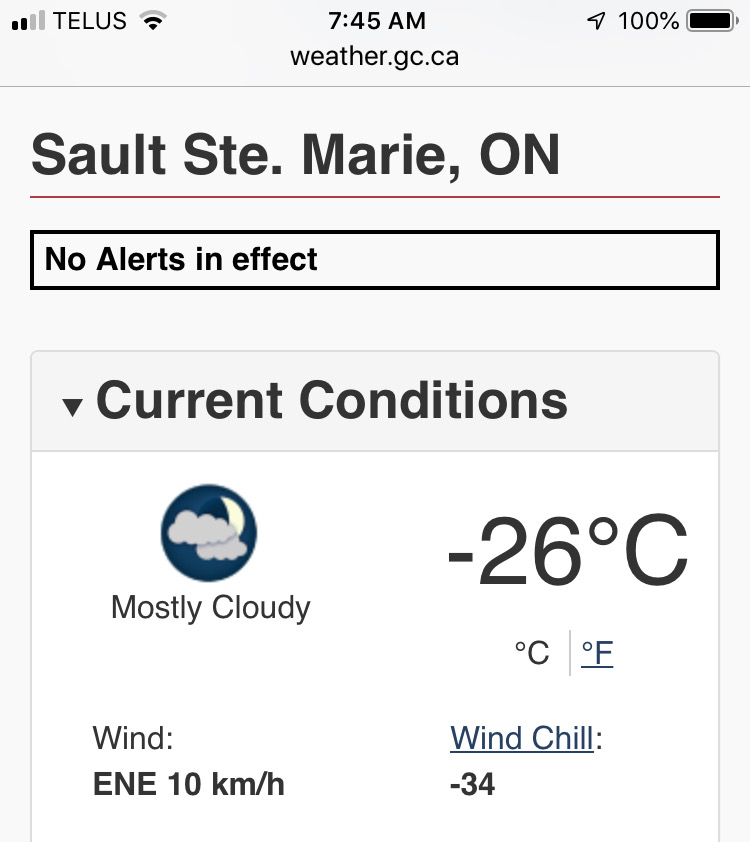Tap the weather.gc.ca address bar
This screenshot has width=750, height=842.
(x=375, y=56)
